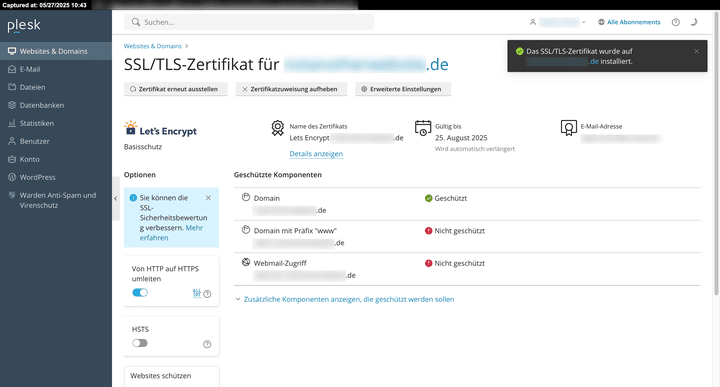Open the user account dropdown
Image resolution: width=720 pixels, height=387 pixels.
pos(558,22)
